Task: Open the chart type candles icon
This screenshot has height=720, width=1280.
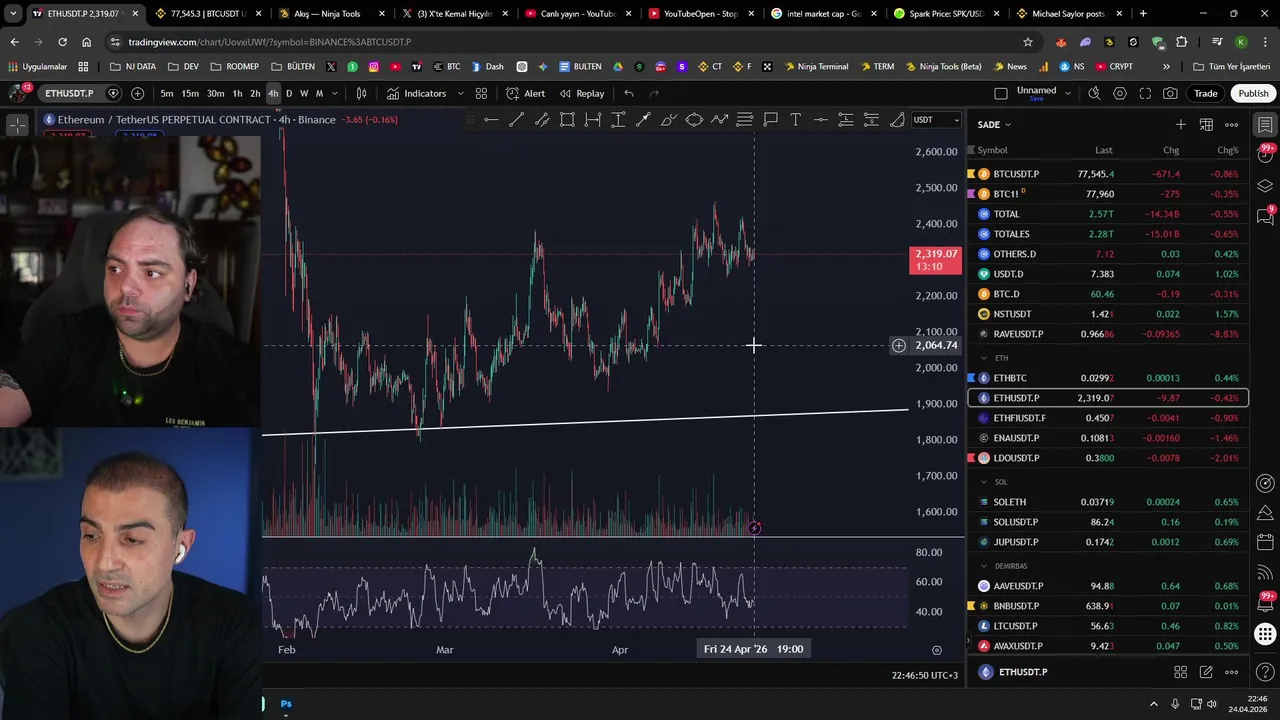Action: pos(361,93)
